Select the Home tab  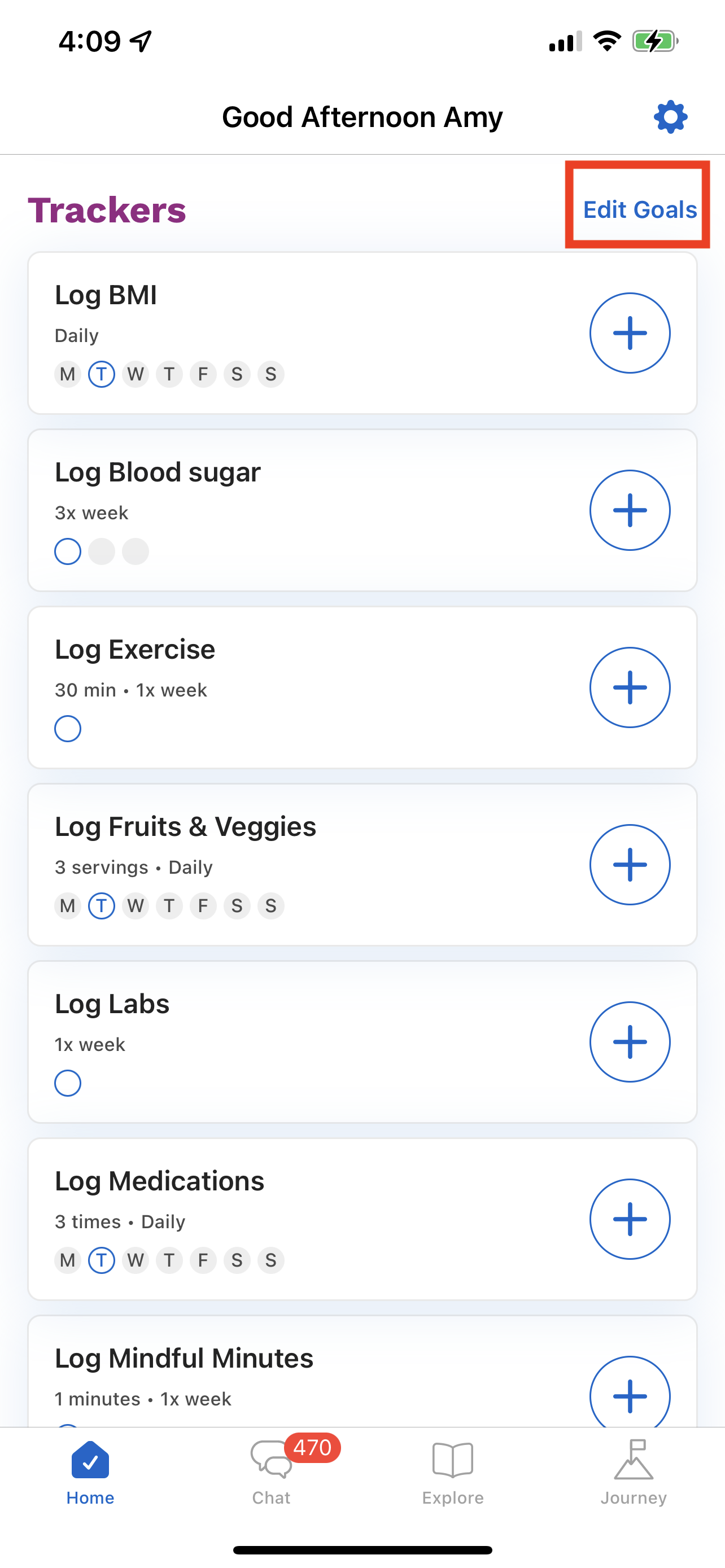tap(90, 1473)
